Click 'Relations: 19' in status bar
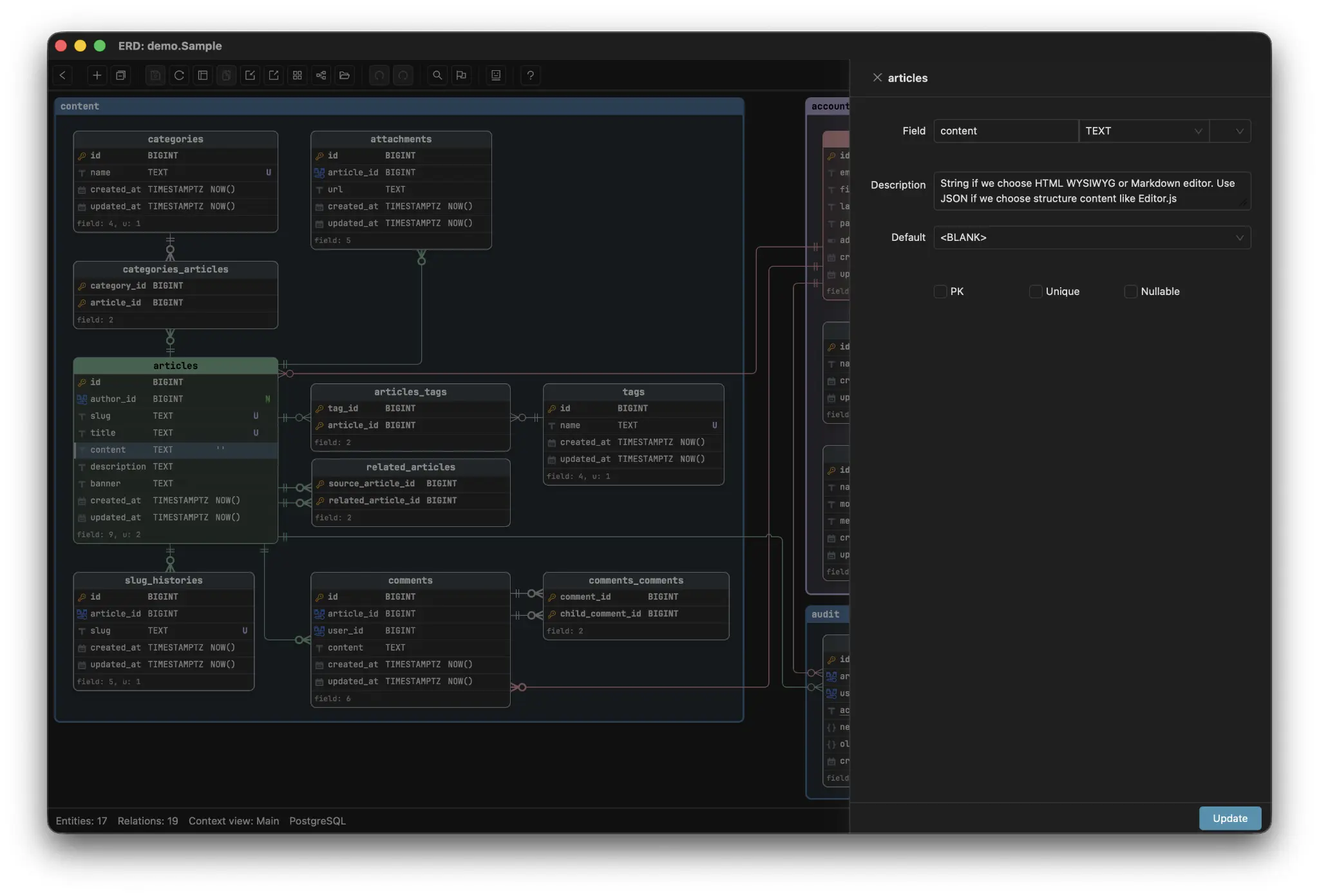 (147, 821)
